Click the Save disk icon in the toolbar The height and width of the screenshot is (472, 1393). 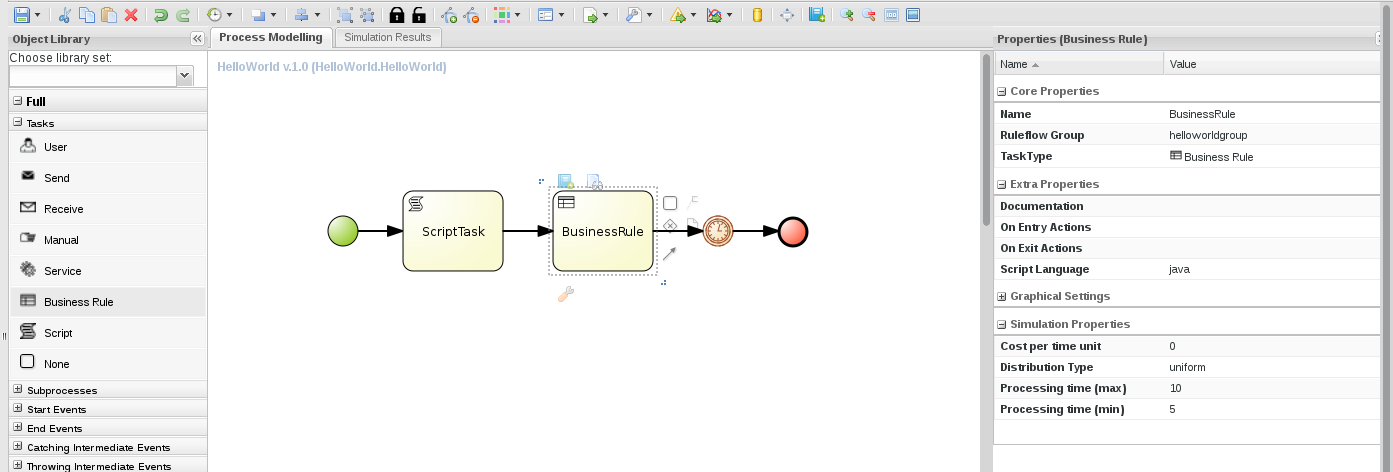(x=21, y=15)
